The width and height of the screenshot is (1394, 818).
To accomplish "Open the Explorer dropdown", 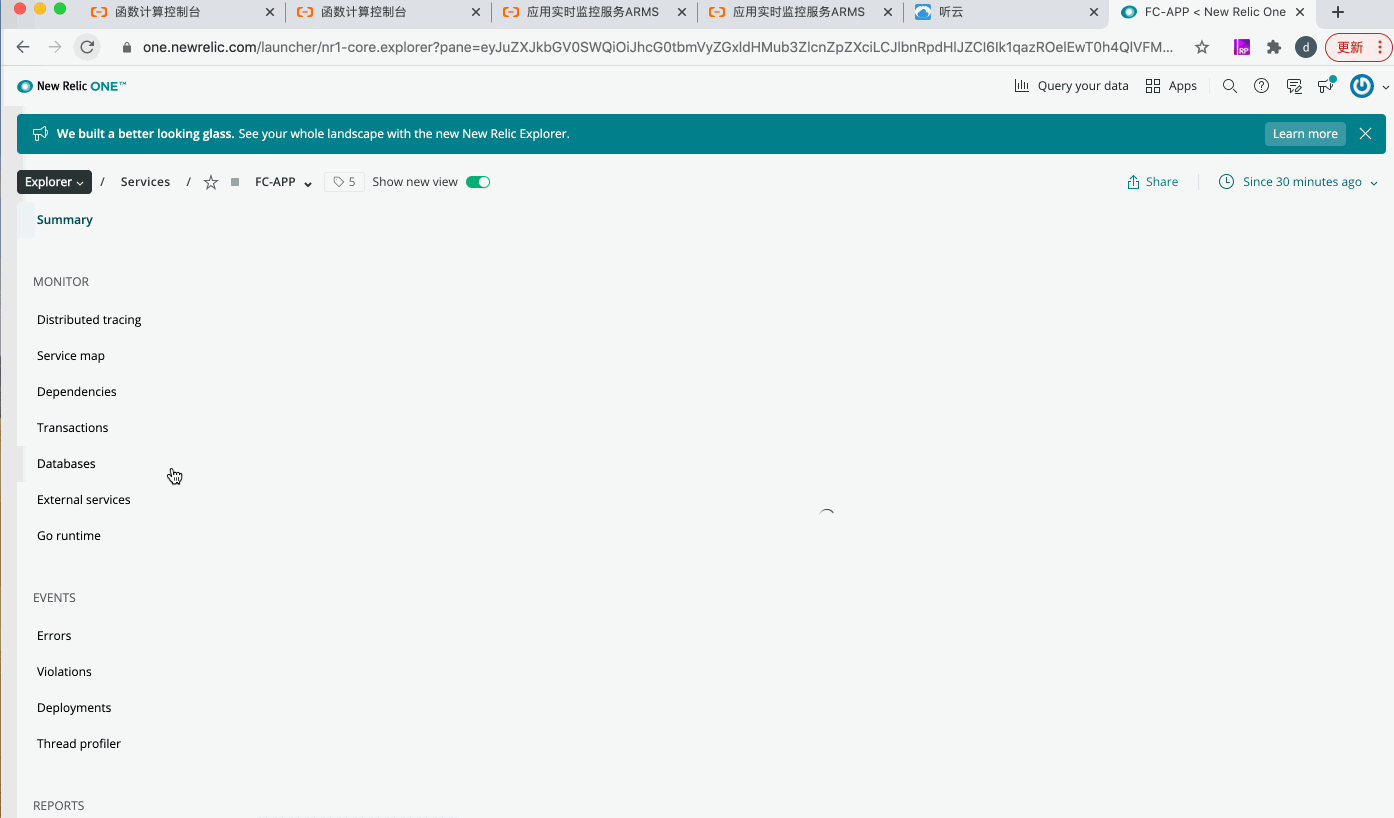I will coord(54,182).
